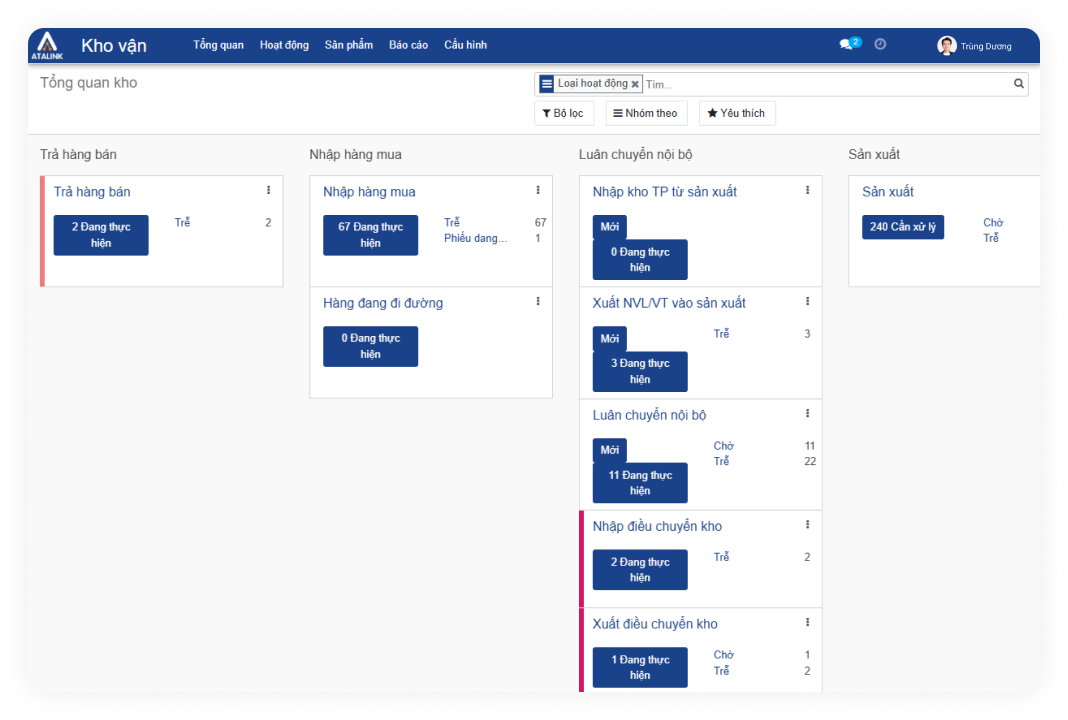The width and height of the screenshot is (1068, 720).
Task: Click the Mới button in Luân chuyển nội bộ card
Action: [x=609, y=450]
